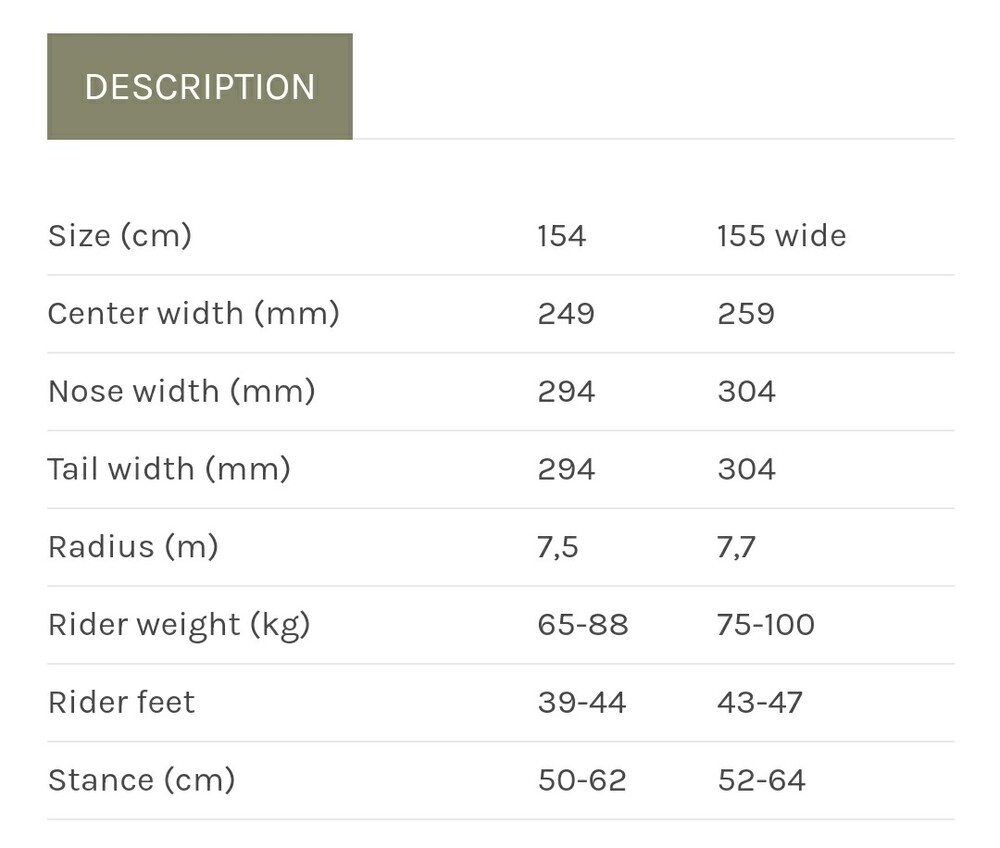The height and width of the screenshot is (848, 1000).
Task: Select the 155 wide column header
Action: [x=781, y=236]
